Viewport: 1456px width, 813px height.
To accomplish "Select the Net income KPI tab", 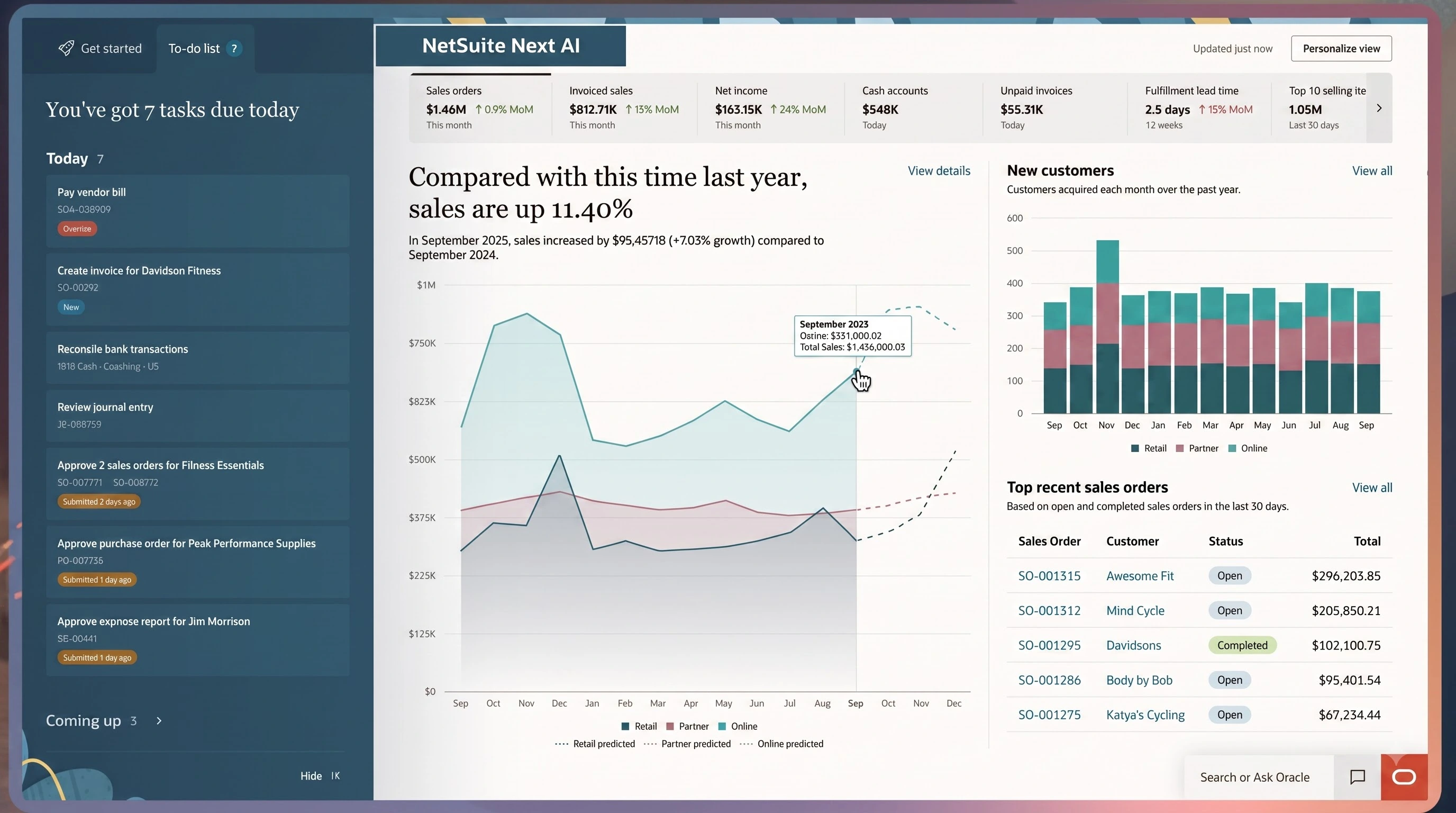I will (770, 107).
